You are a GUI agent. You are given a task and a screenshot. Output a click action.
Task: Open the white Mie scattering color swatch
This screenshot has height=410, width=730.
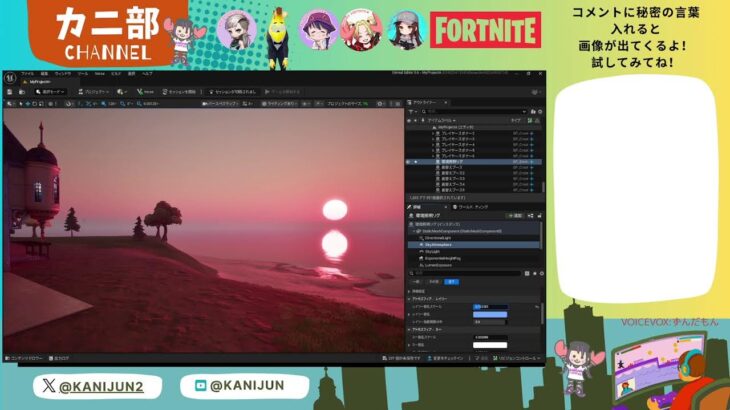coord(490,345)
